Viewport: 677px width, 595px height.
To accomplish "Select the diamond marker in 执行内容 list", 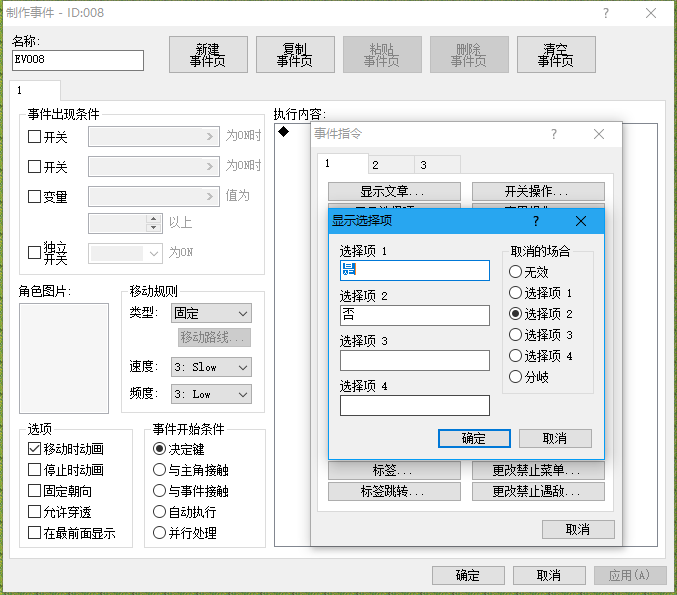I will click(283, 131).
